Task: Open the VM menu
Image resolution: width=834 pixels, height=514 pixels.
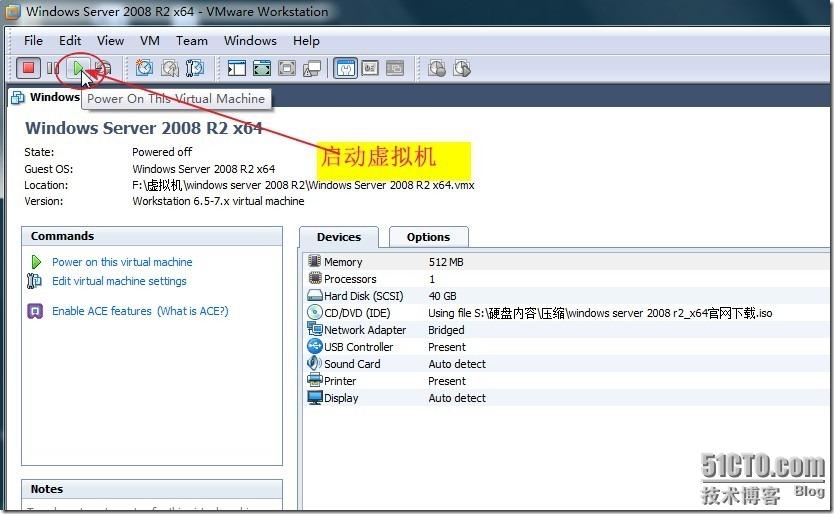Action: 150,40
